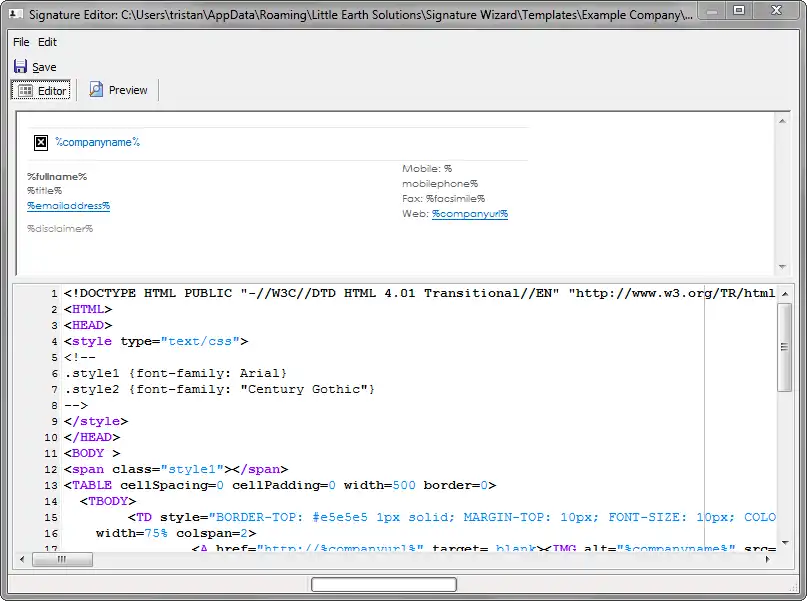Click the %emailaddress% link
This screenshot has width=807, height=601.
[68, 206]
